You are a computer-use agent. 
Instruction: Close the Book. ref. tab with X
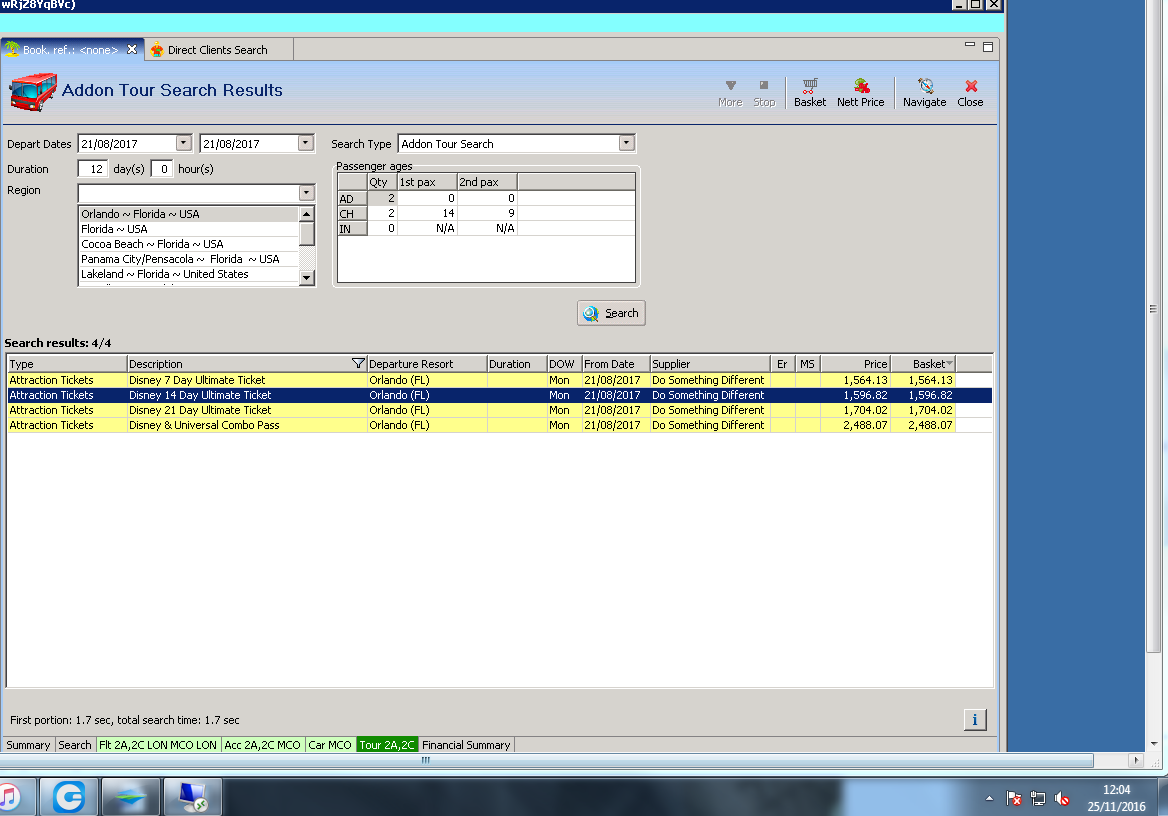click(x=132, y=49)
